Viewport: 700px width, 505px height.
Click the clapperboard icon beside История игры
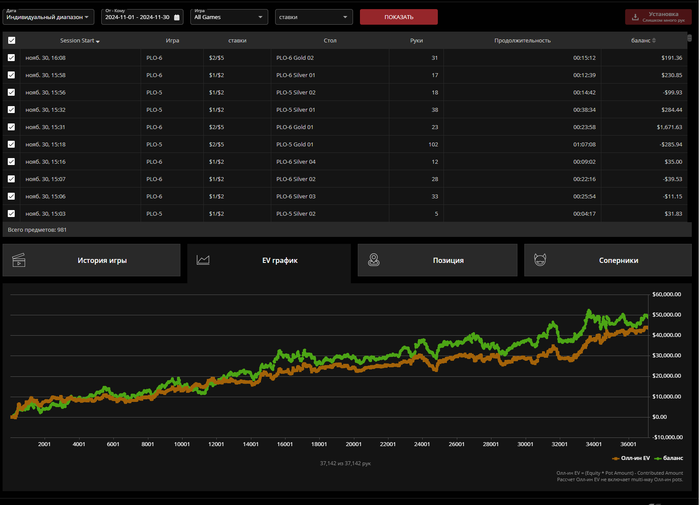(x=19, y=260)
